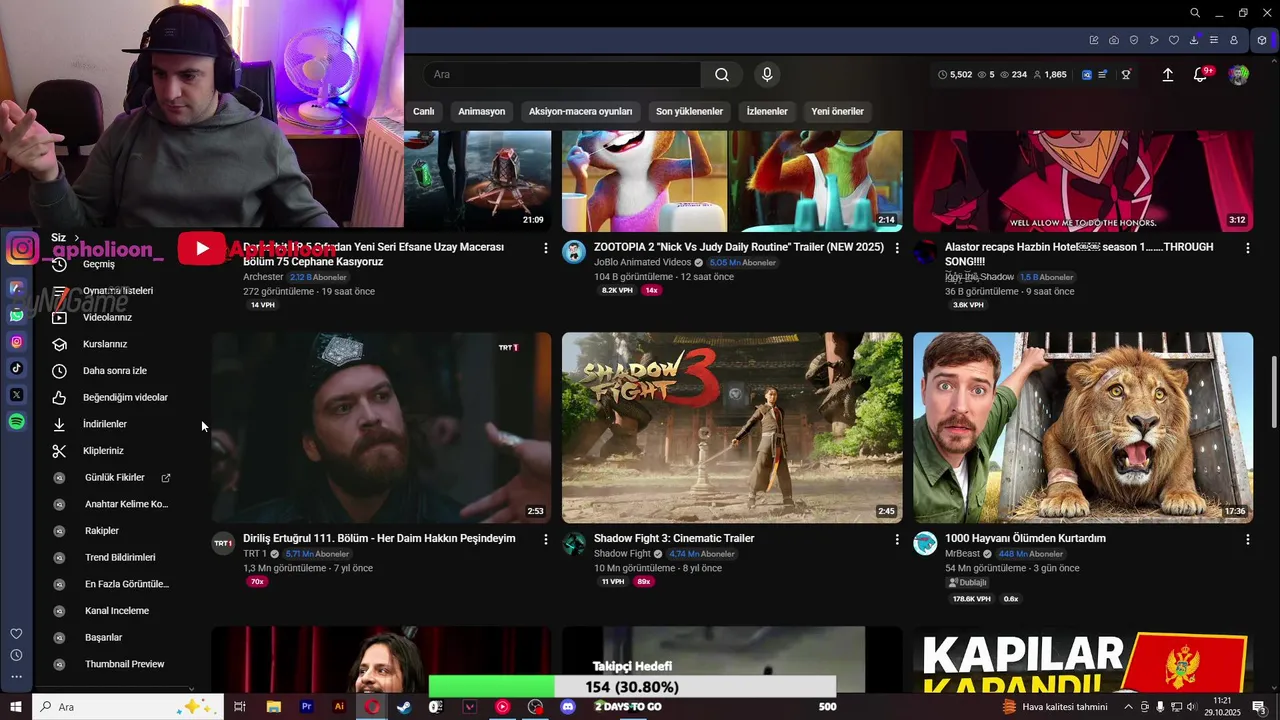Click the sidebar three-dots more icon
The image size is (1280, 720).
tap(16, 677)
